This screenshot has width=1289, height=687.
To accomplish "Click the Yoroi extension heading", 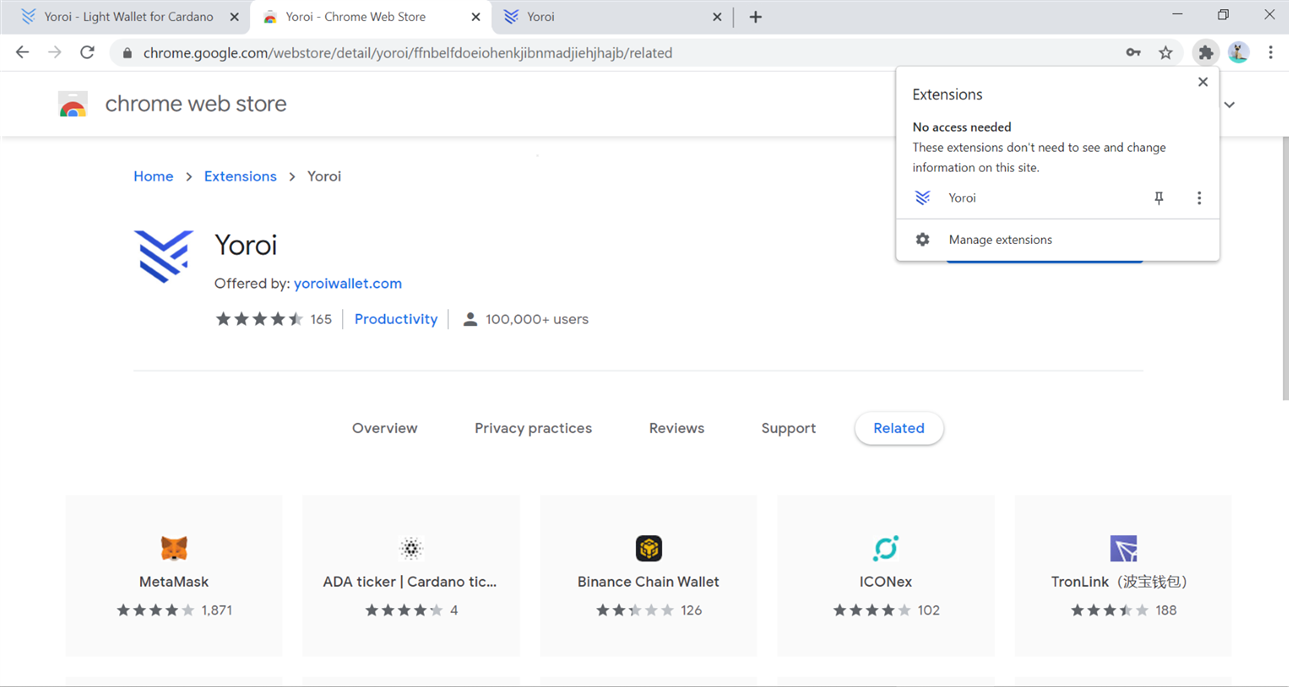I will 246,245.
